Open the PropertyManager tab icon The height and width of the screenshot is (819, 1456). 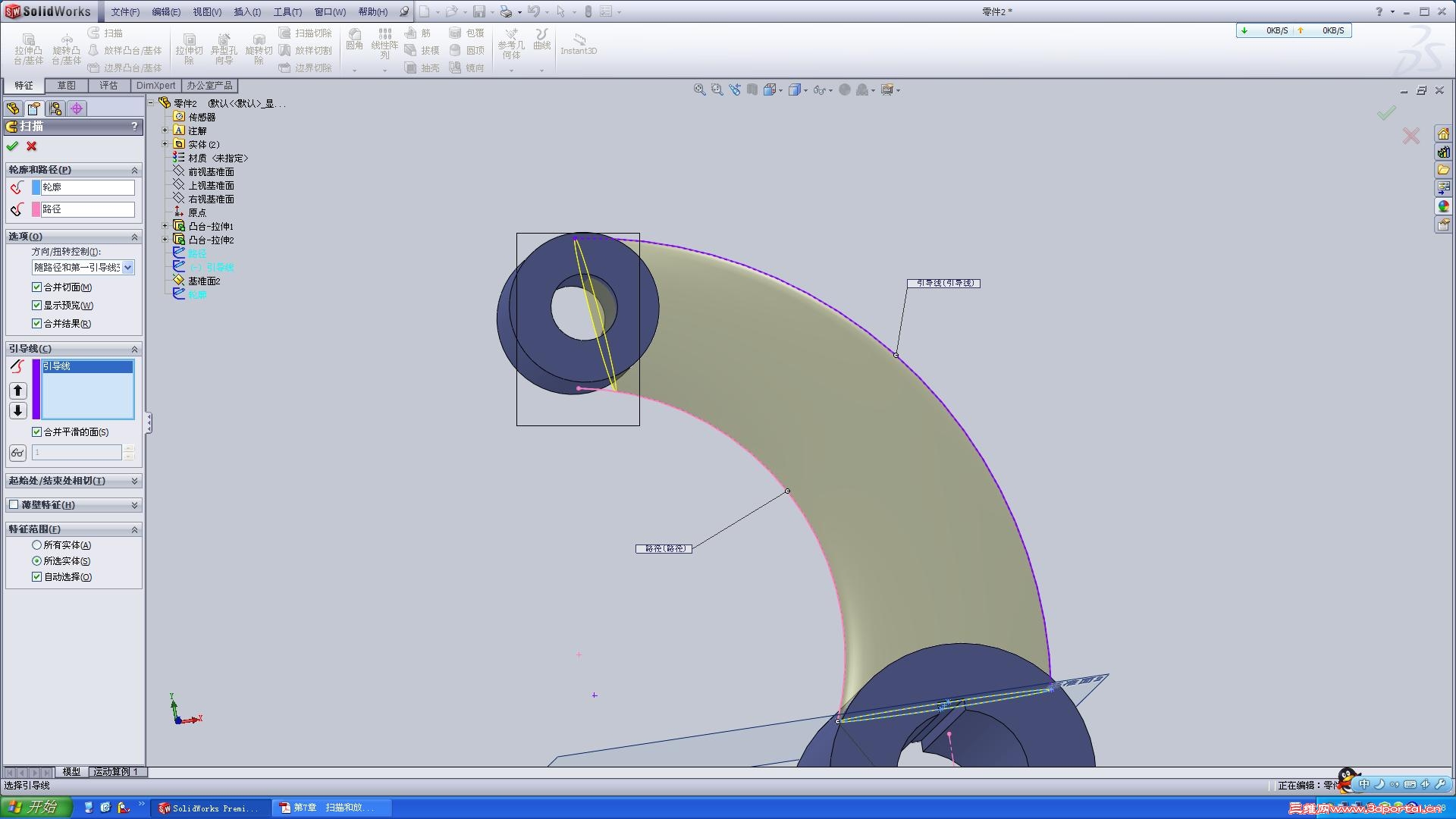[34, 108]
